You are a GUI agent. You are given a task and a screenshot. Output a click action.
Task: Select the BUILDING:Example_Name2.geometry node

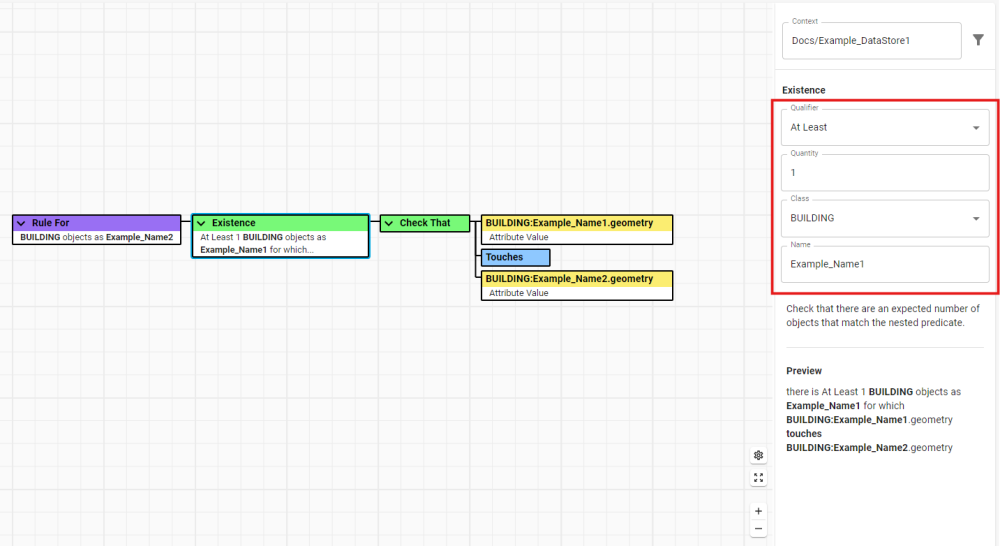(x=576, y=279)
